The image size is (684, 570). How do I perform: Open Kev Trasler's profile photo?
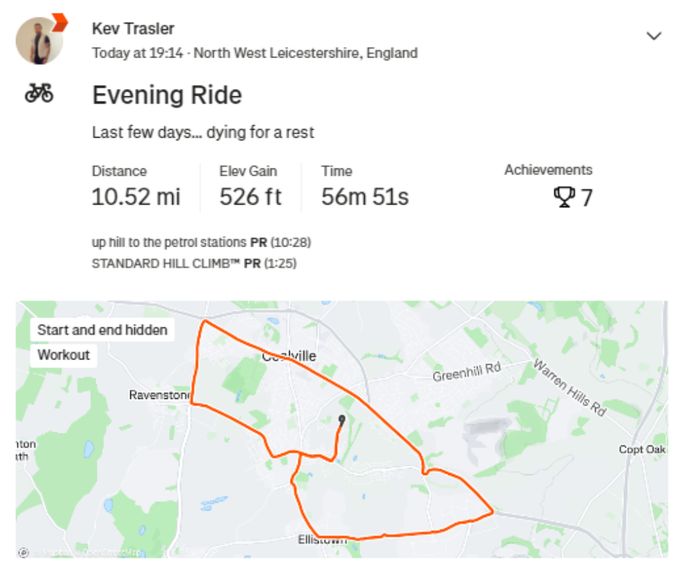point(39,41)
